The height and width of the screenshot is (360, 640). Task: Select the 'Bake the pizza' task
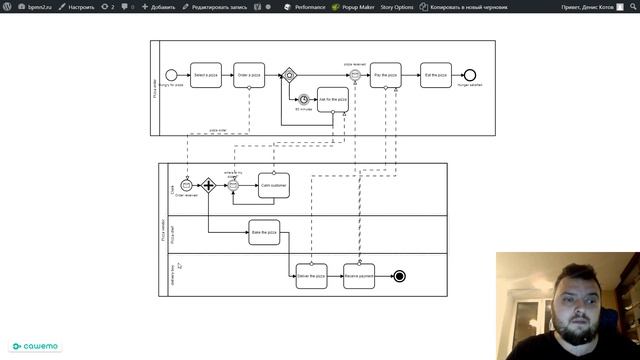point(264,232)
